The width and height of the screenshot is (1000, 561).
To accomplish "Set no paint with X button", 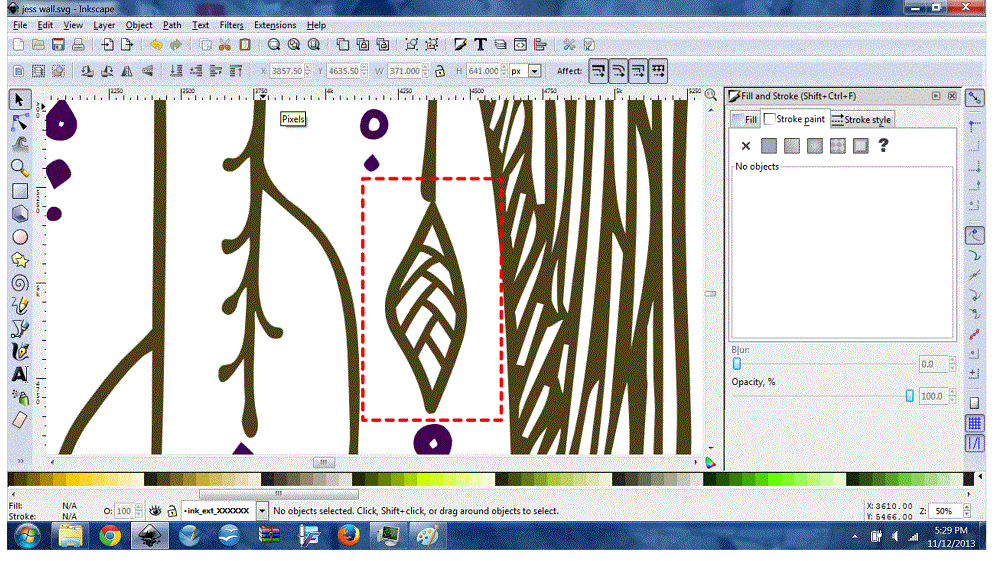I will point(746,146).
